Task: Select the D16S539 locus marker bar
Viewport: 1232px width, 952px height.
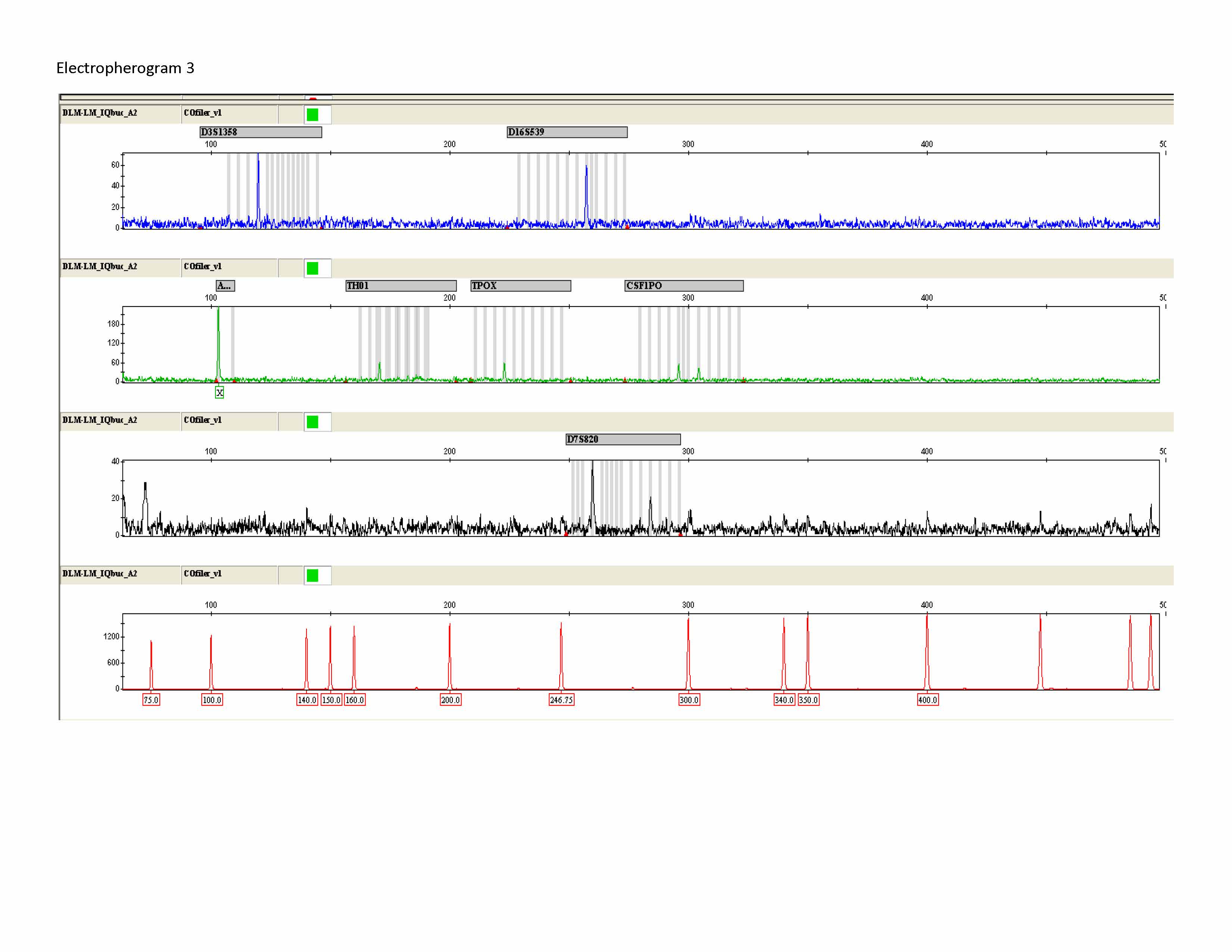Action: click(x=566, y=132)
